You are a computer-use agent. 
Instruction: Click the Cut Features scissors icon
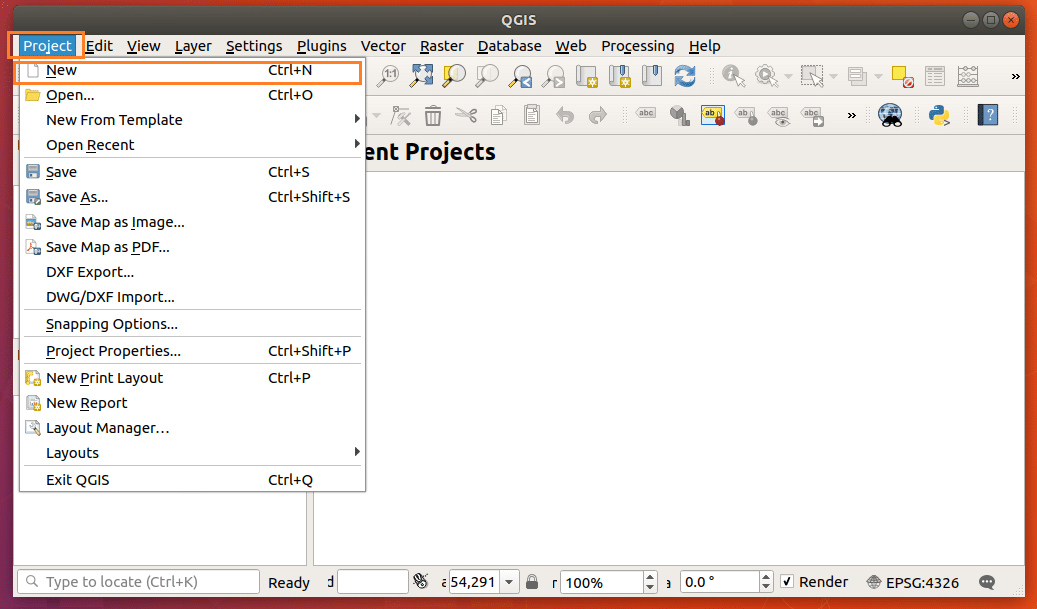tap(466, 116)
